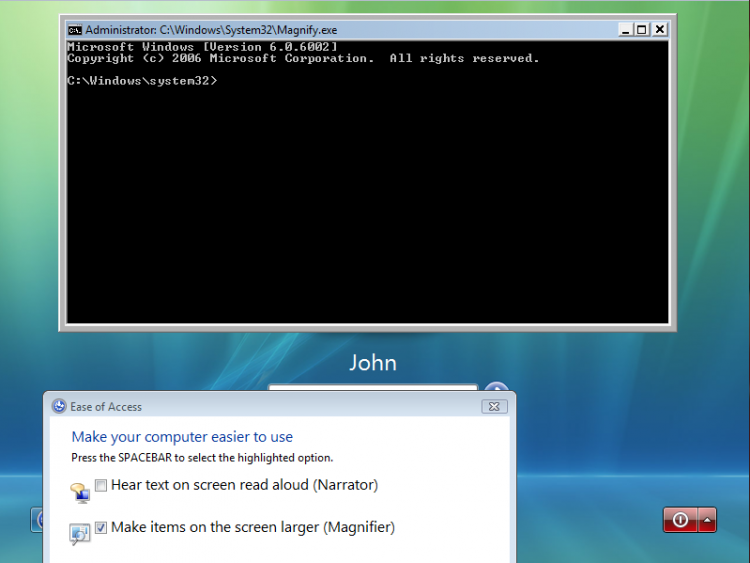Click the Narrator speech icon
750x563 pixels.
coord(80,493)
